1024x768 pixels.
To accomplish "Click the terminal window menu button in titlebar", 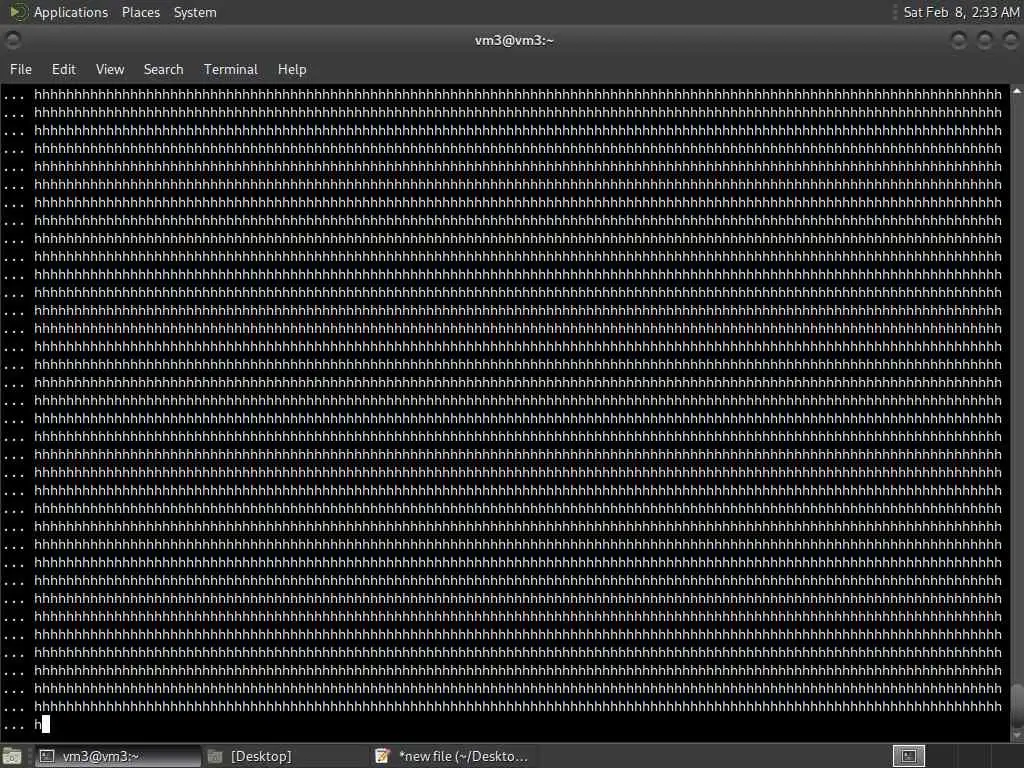I will point(12,40).
